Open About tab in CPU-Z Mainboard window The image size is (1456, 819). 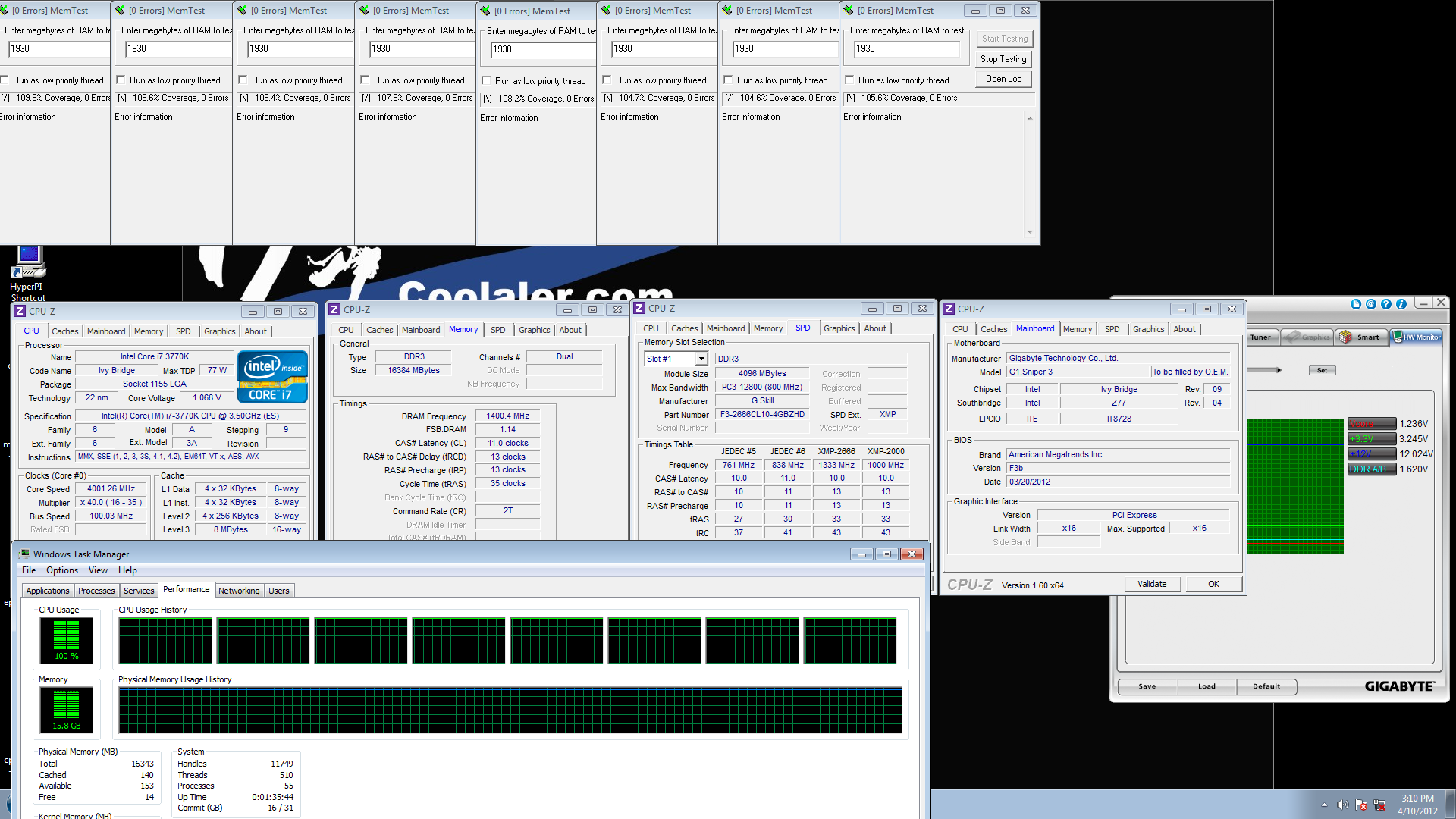click(1184, 329)
